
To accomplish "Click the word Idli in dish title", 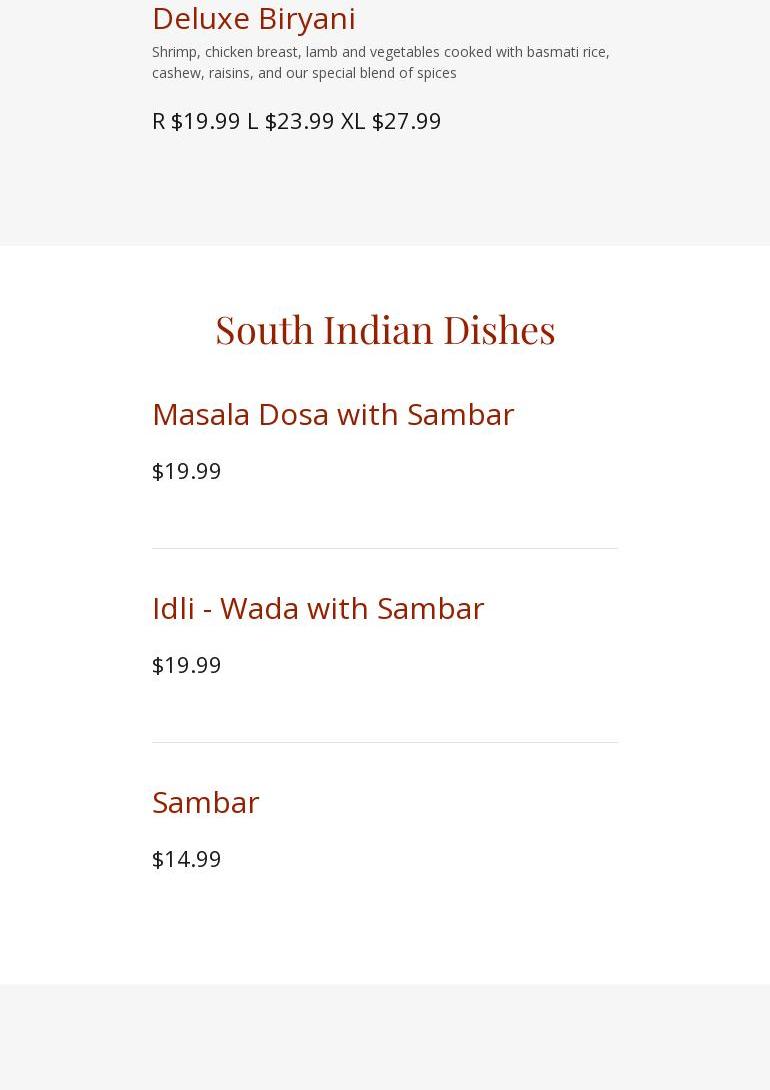I will click(x=173, y=607).
